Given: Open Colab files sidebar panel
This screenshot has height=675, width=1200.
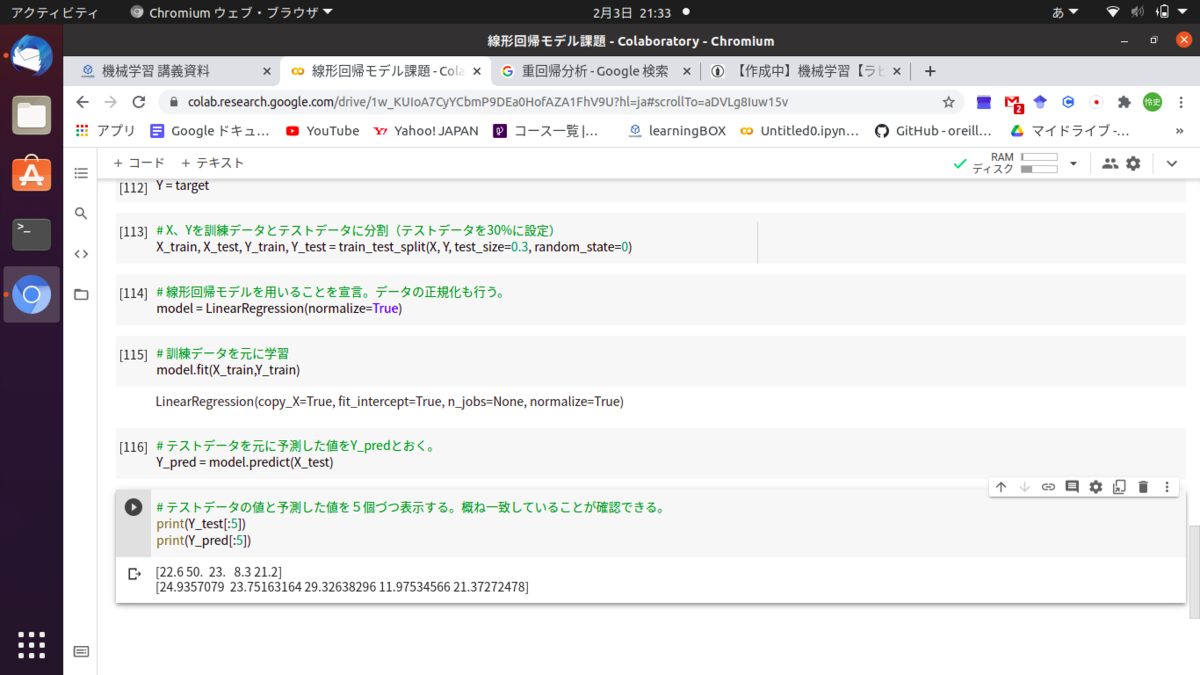Looking at the screenshot, I should coord(81,294).
